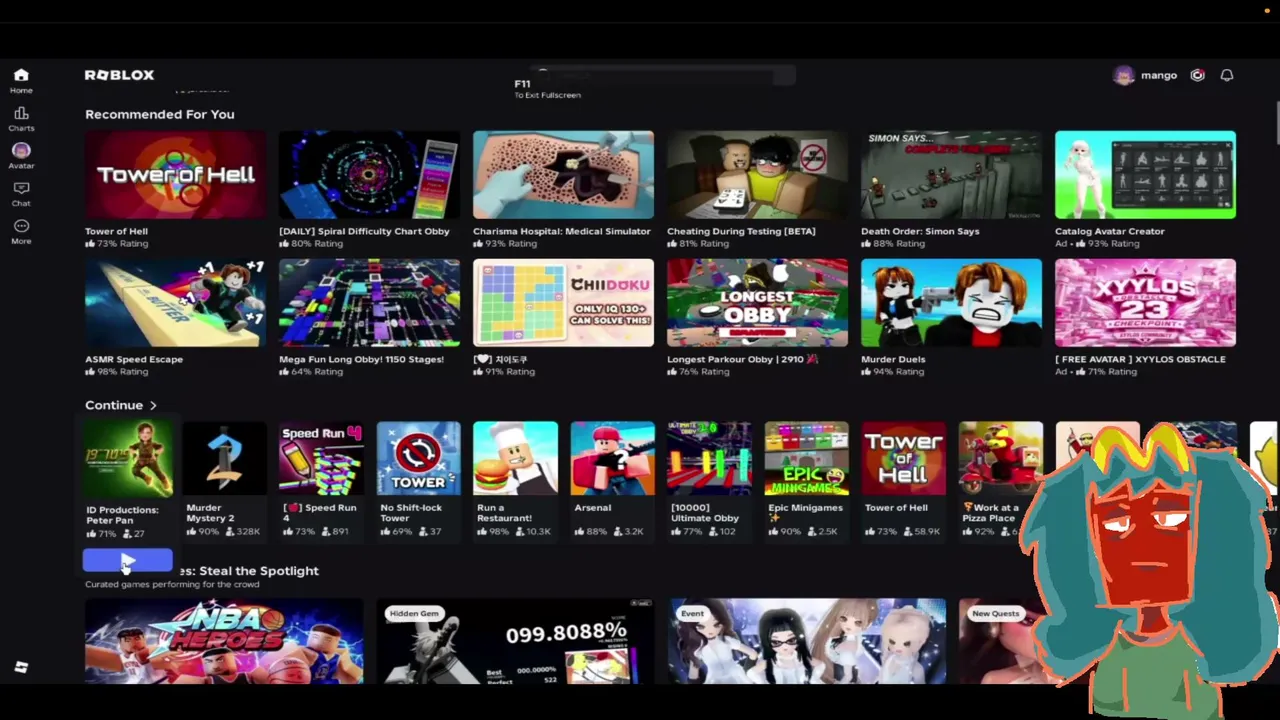Viewport: 1280px width, 720px height.
Task: Open the Speed Run 4 thumbnail
Action: point(321,459)
